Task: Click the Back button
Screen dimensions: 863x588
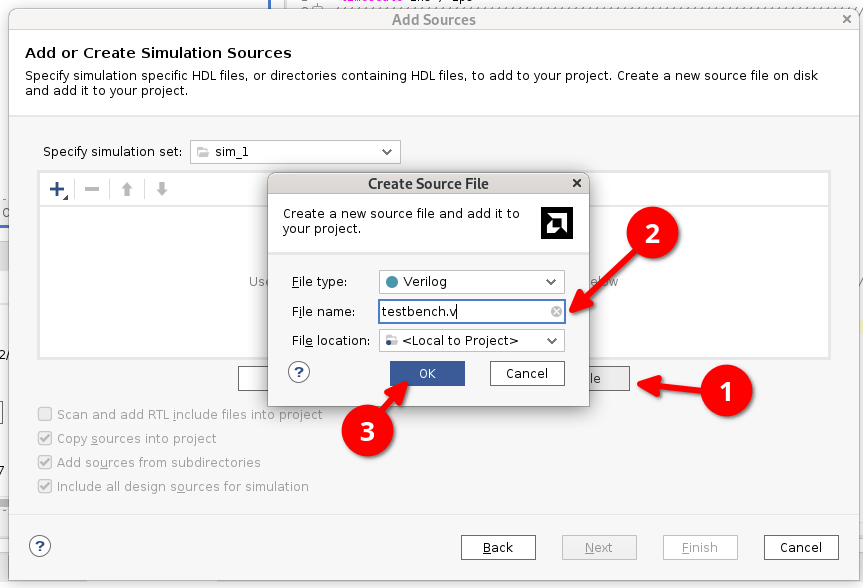Action: (498, 547)
